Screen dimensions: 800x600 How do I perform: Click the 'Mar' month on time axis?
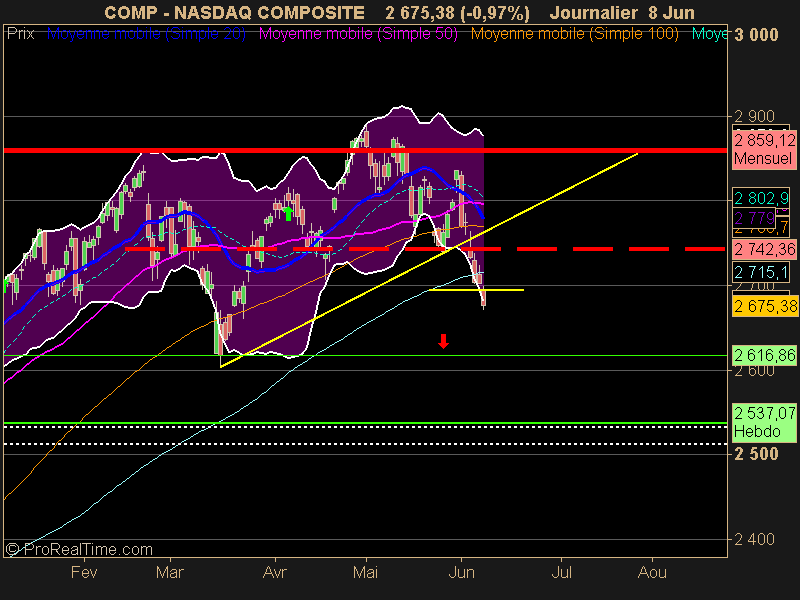coord(169,572)
